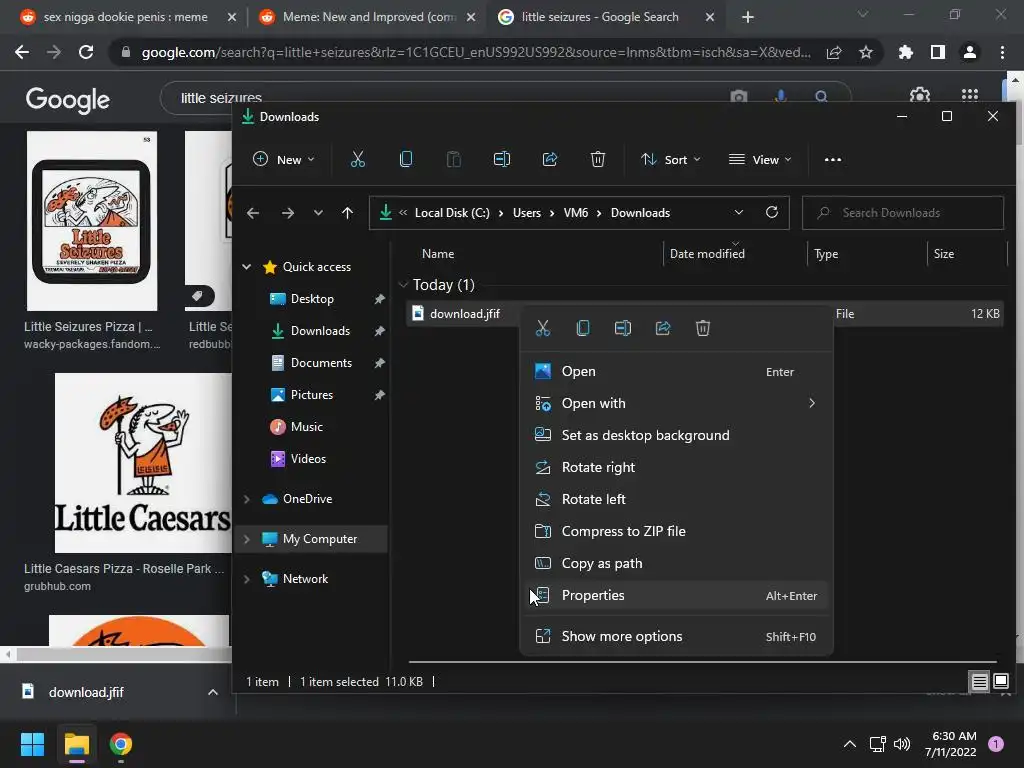1024x768 pixels.
Task: Click Delete icon in the context menu
Action: pos(703,328)
